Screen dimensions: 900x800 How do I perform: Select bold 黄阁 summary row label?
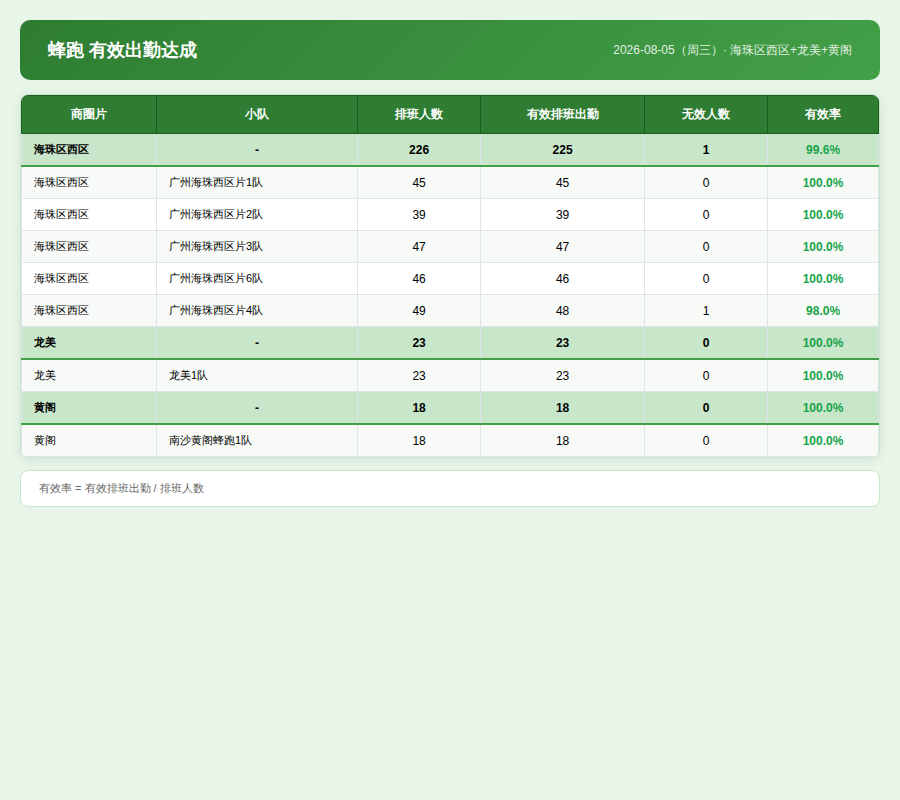pos(45,407)
